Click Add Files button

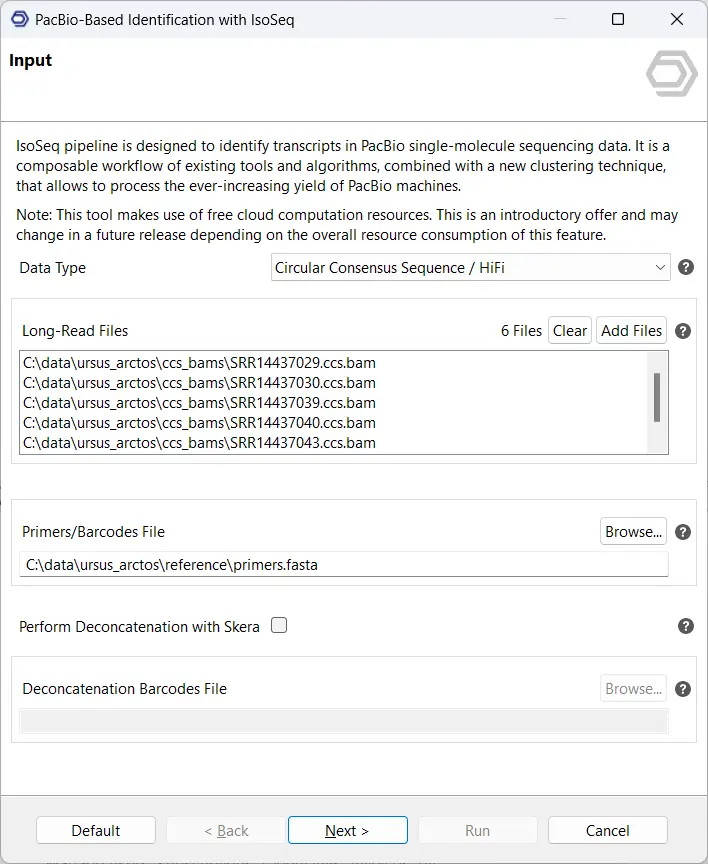631,331
